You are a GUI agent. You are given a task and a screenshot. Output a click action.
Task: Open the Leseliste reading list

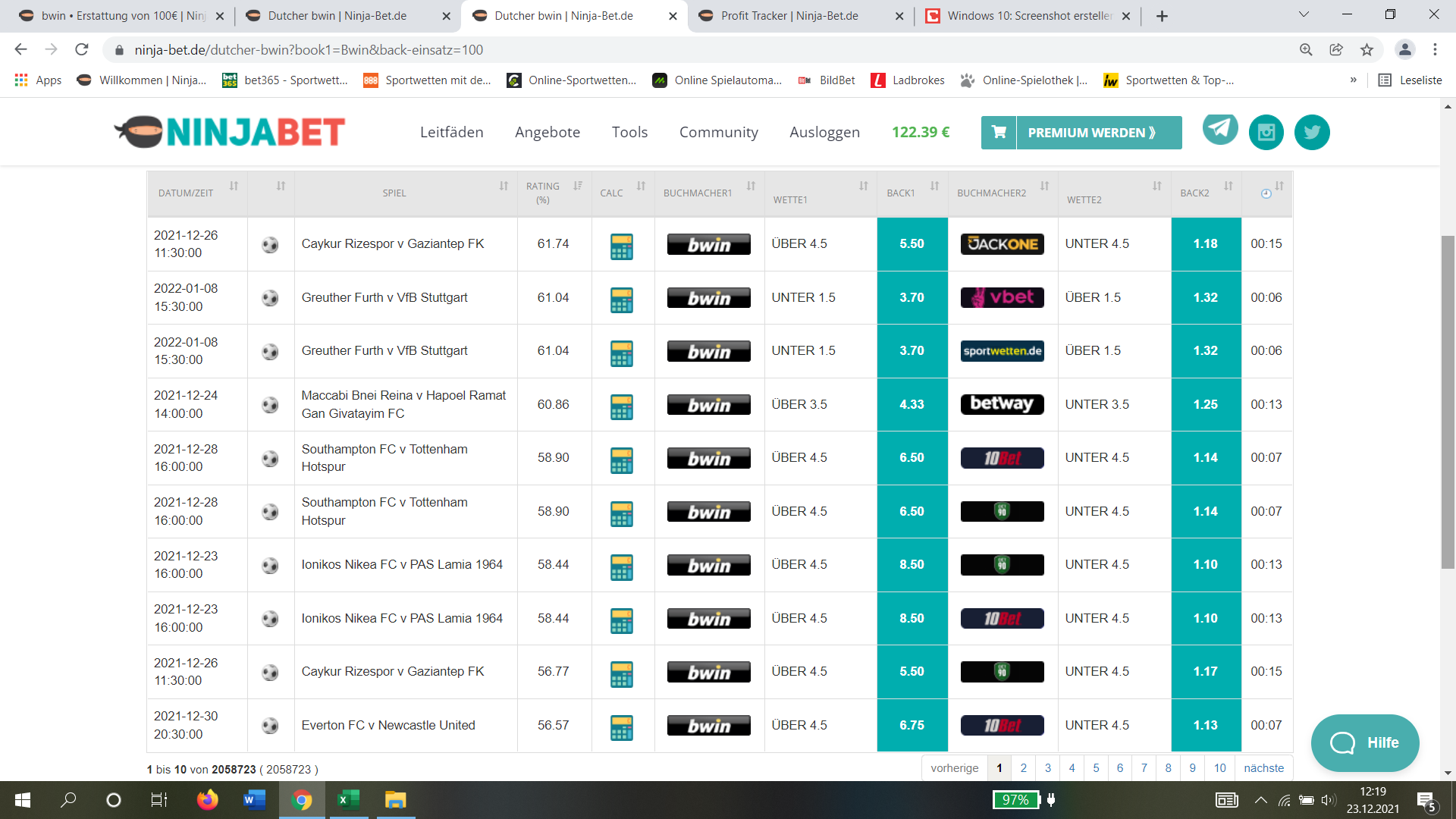(x=1410, y=80)
